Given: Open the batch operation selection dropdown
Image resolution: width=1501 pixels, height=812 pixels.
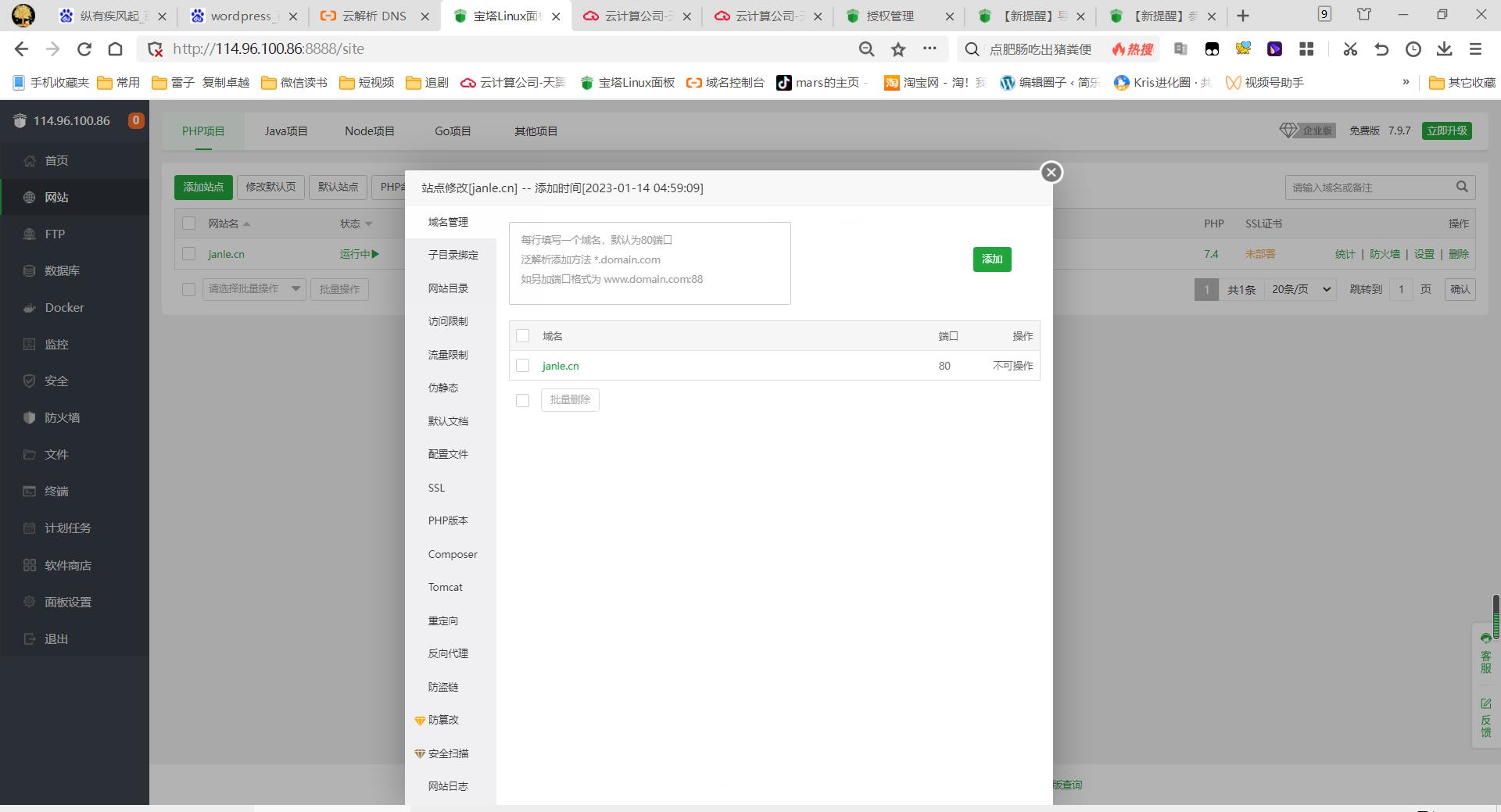Looking at the screenshot, I should (254, 289).
